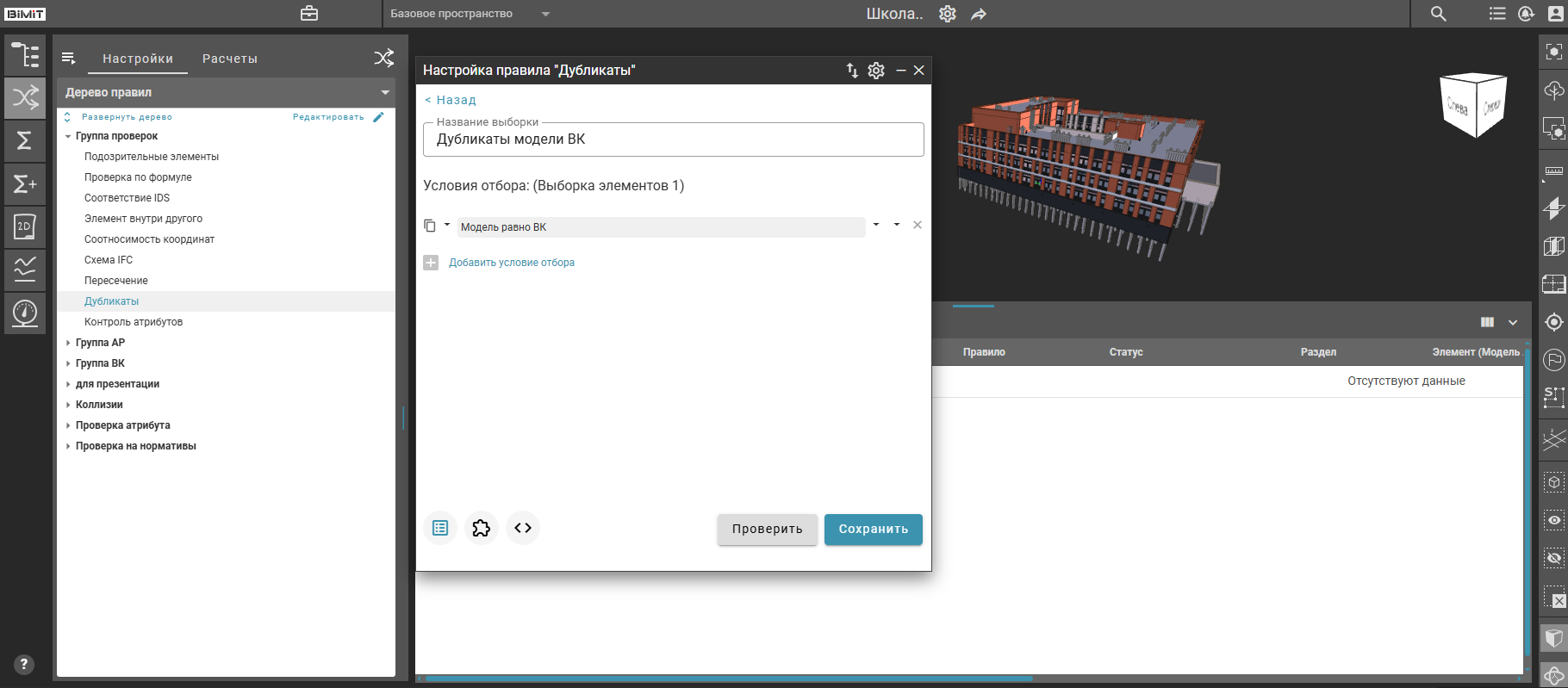The width and height of the screenshot is (1568, 688).
Task: Open the 'Дерево правил' dropdown arrow
Action: [x=385, y=92]
